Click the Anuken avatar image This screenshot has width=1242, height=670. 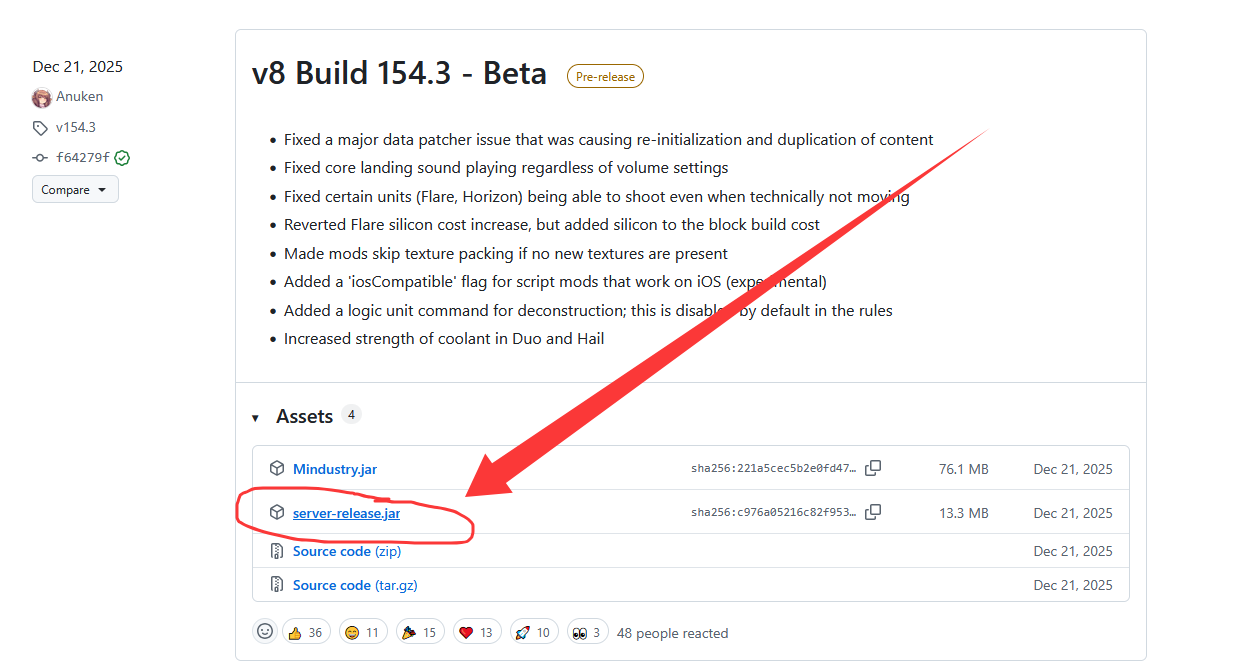[42, 97]
